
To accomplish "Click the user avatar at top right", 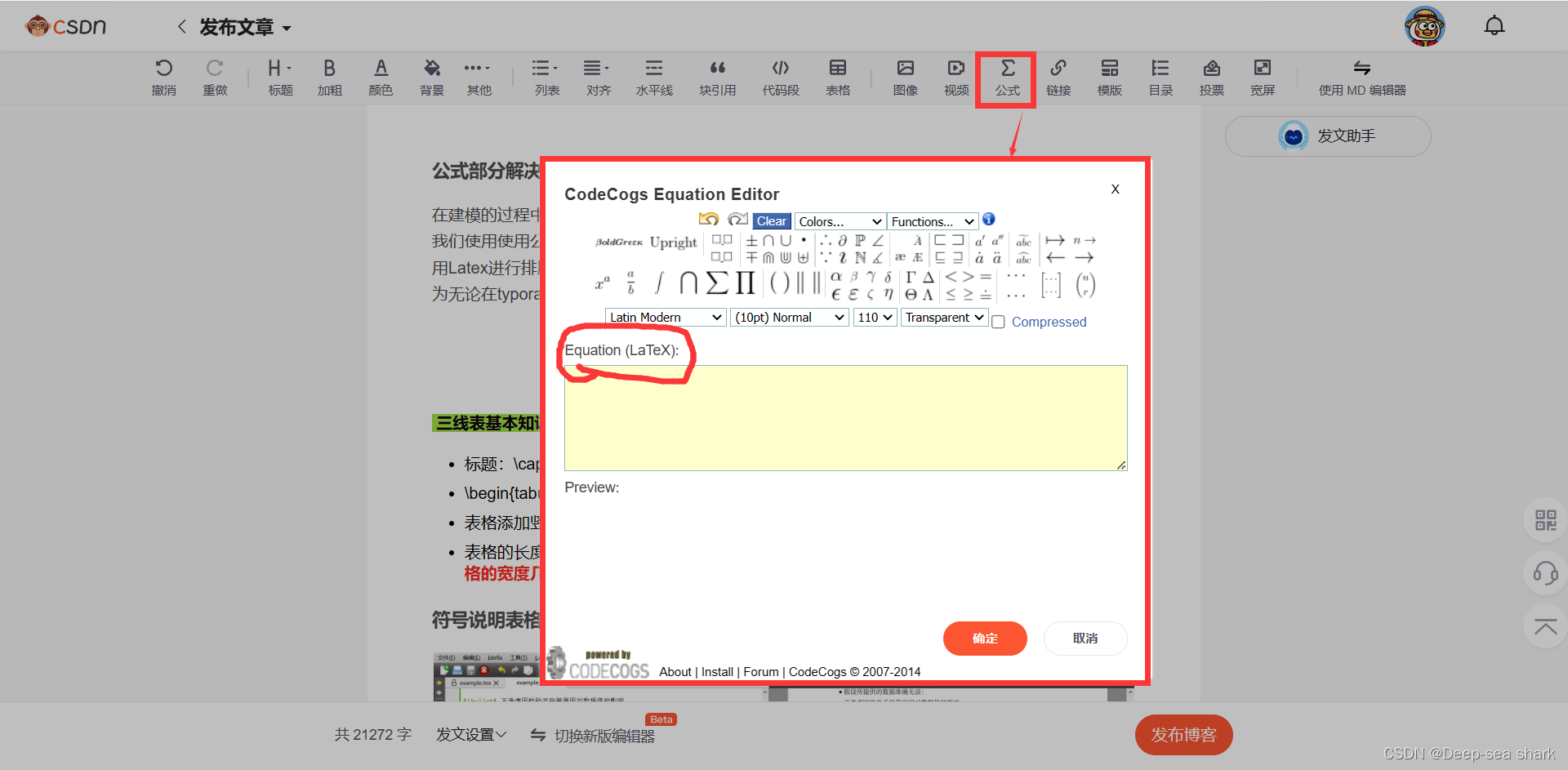I will pyautogui.click(x=1425, y=26).
